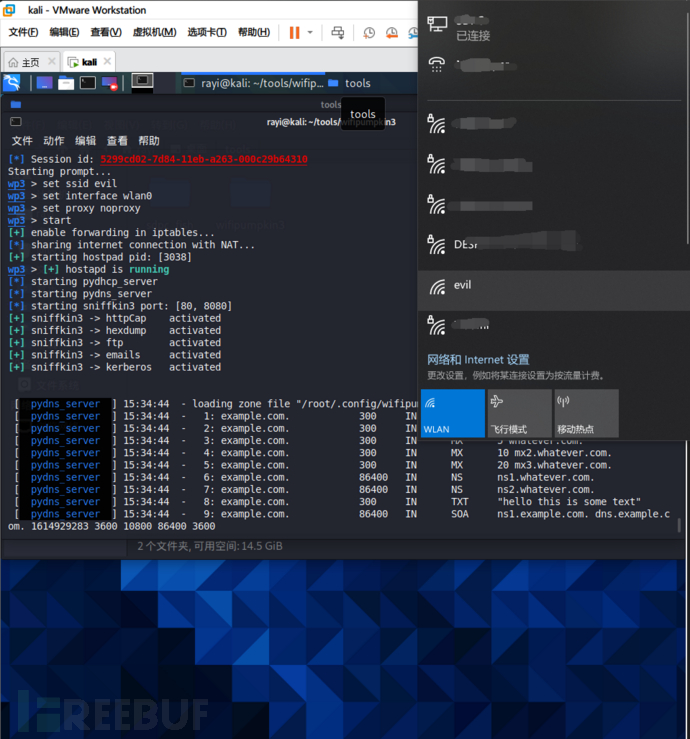
Task: Open the Kali dragon applications menu
Action: coord(12,83)
